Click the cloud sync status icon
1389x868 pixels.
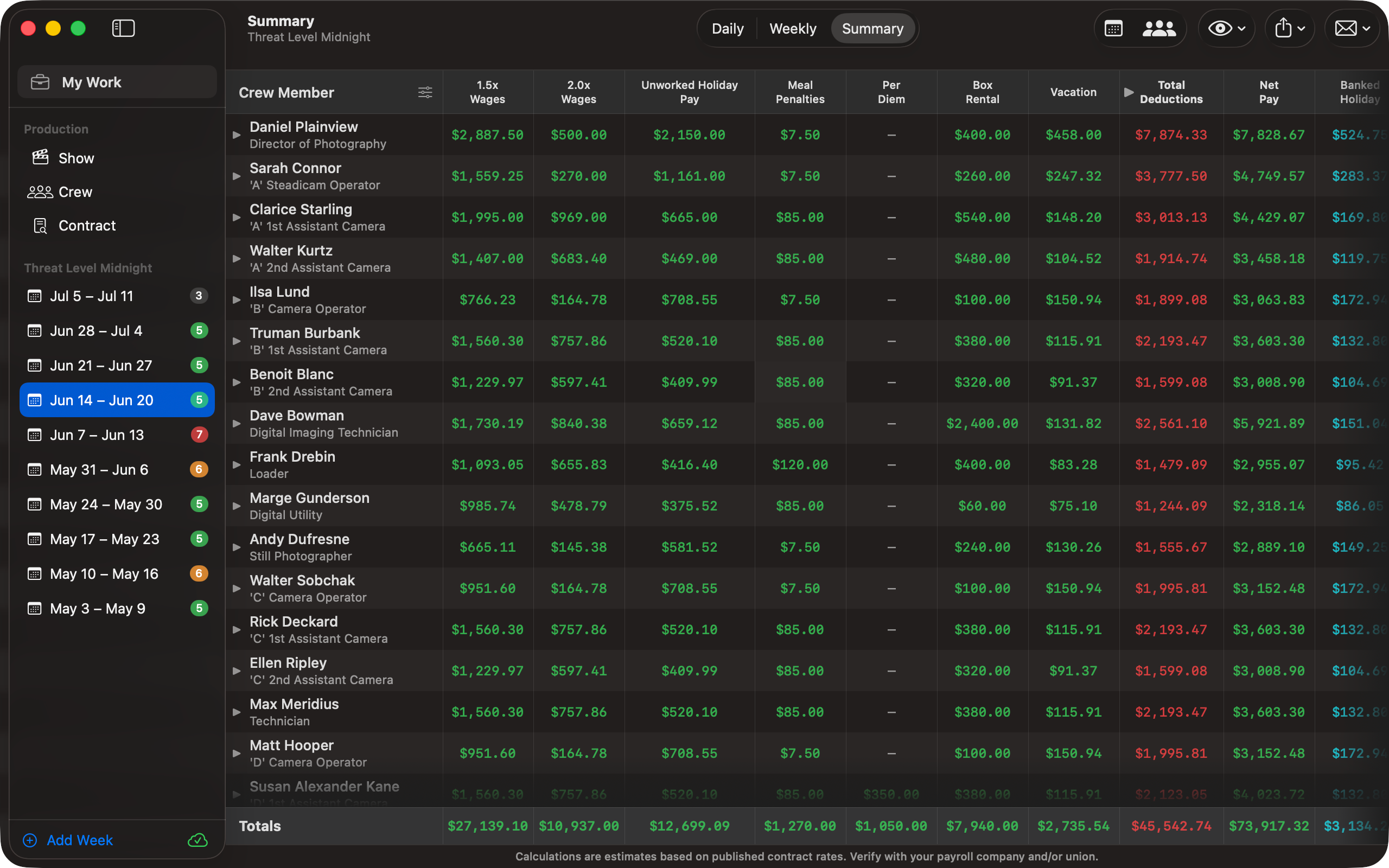coord(198,840)
